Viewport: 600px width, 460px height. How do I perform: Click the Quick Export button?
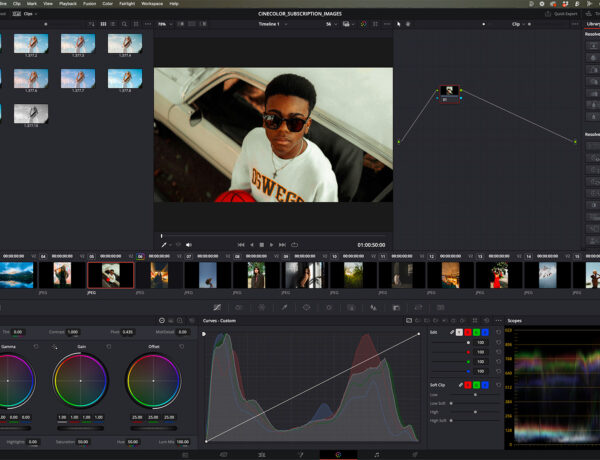coord(563,13)
